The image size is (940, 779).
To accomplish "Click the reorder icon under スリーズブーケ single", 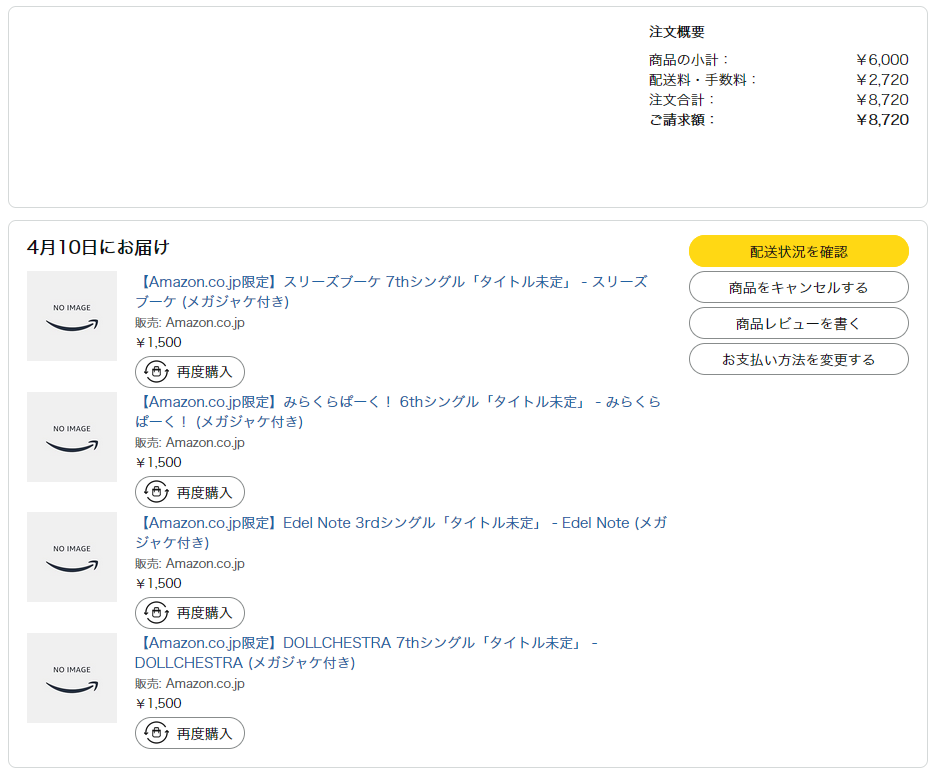I will pyautogui.click(x=156, y=372).
